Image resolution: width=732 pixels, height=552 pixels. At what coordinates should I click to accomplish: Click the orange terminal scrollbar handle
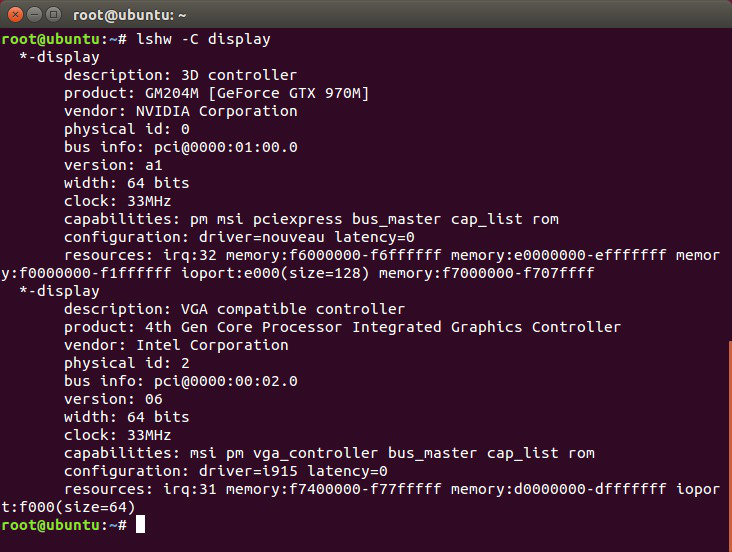point(730,445)
